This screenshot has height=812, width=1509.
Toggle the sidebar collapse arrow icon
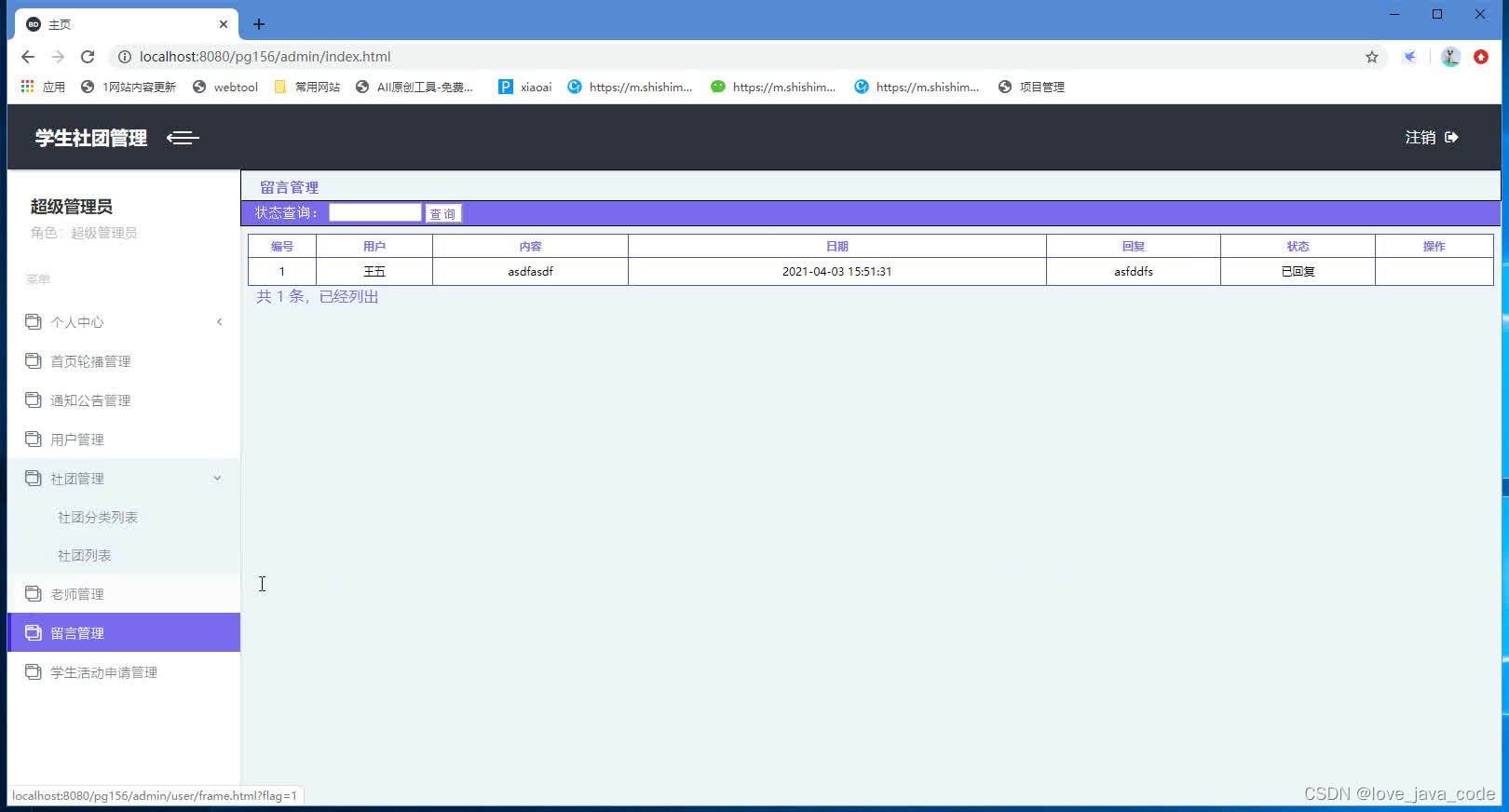(x=183, y=138)
